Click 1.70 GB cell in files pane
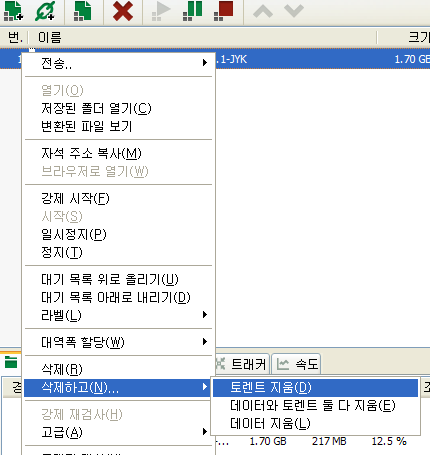Screen dimensions: 430x455 click(x=268, y=441)
